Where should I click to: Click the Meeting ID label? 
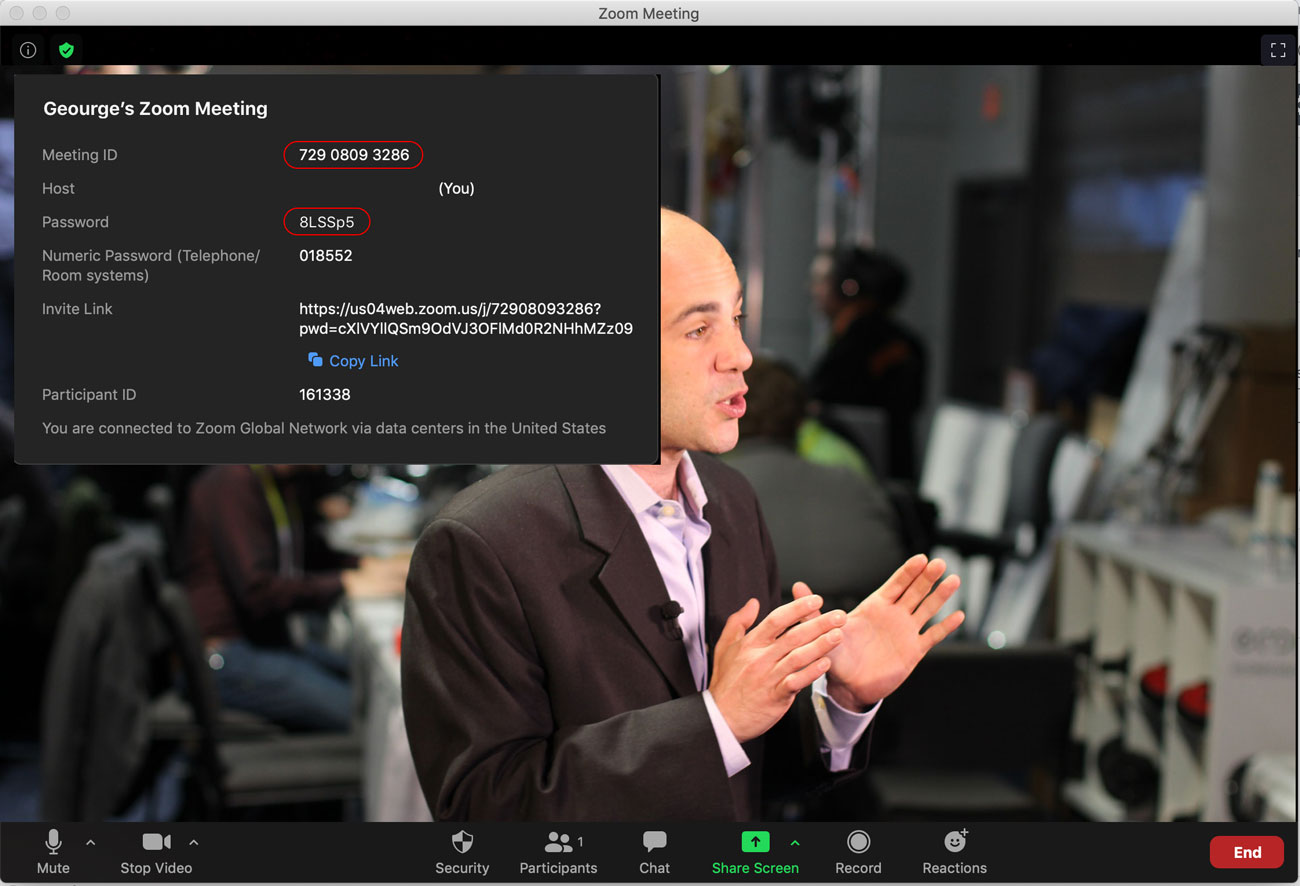(80, 155)
